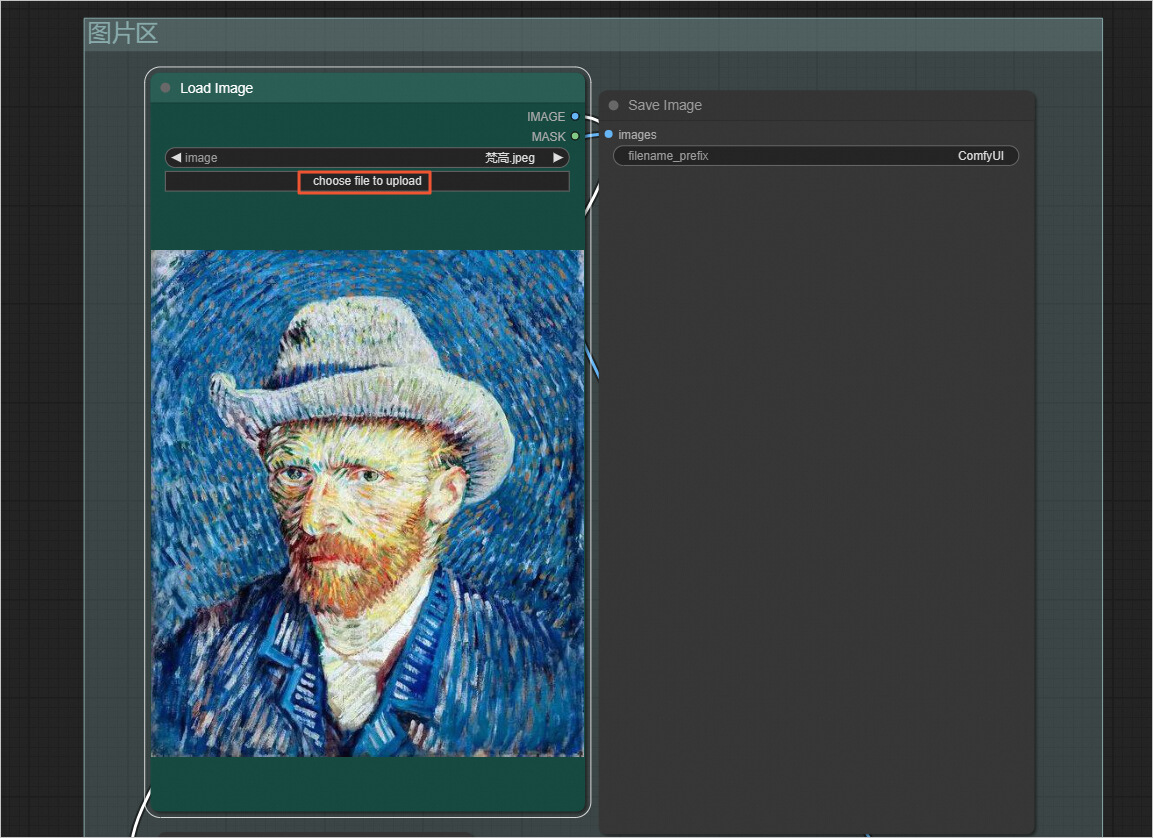Click the Van Gogh portrait preview
The width and height of the screenshot is (1153, 838).
(x=367, y=502)
